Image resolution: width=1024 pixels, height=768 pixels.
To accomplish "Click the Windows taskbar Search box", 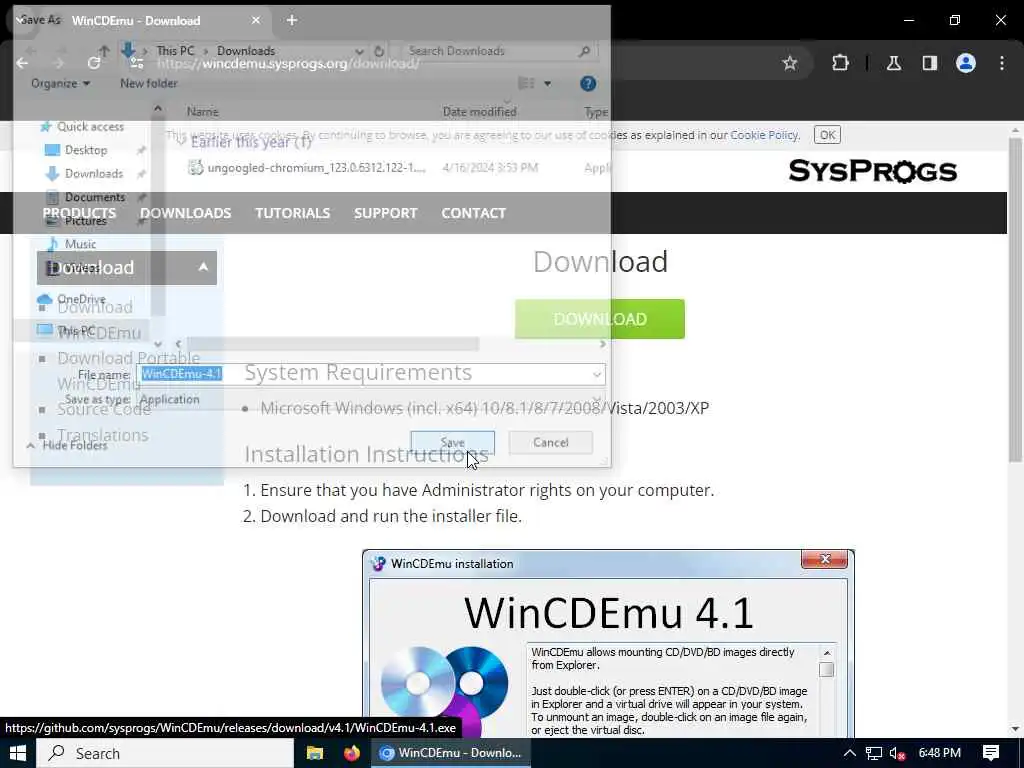I will (x=165, y=753).
